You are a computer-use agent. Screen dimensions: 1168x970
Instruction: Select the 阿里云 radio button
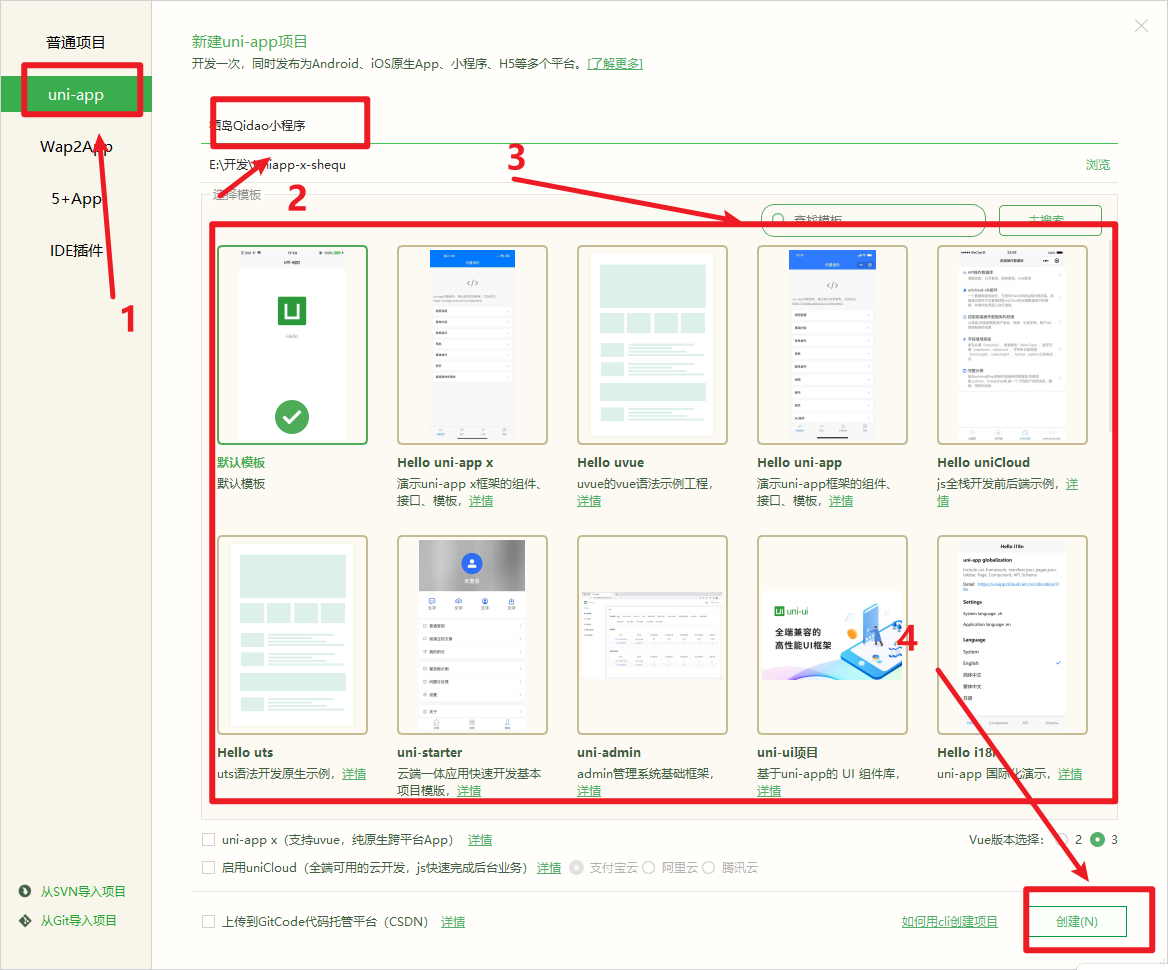pyautogui.click(x=648, y=867)
